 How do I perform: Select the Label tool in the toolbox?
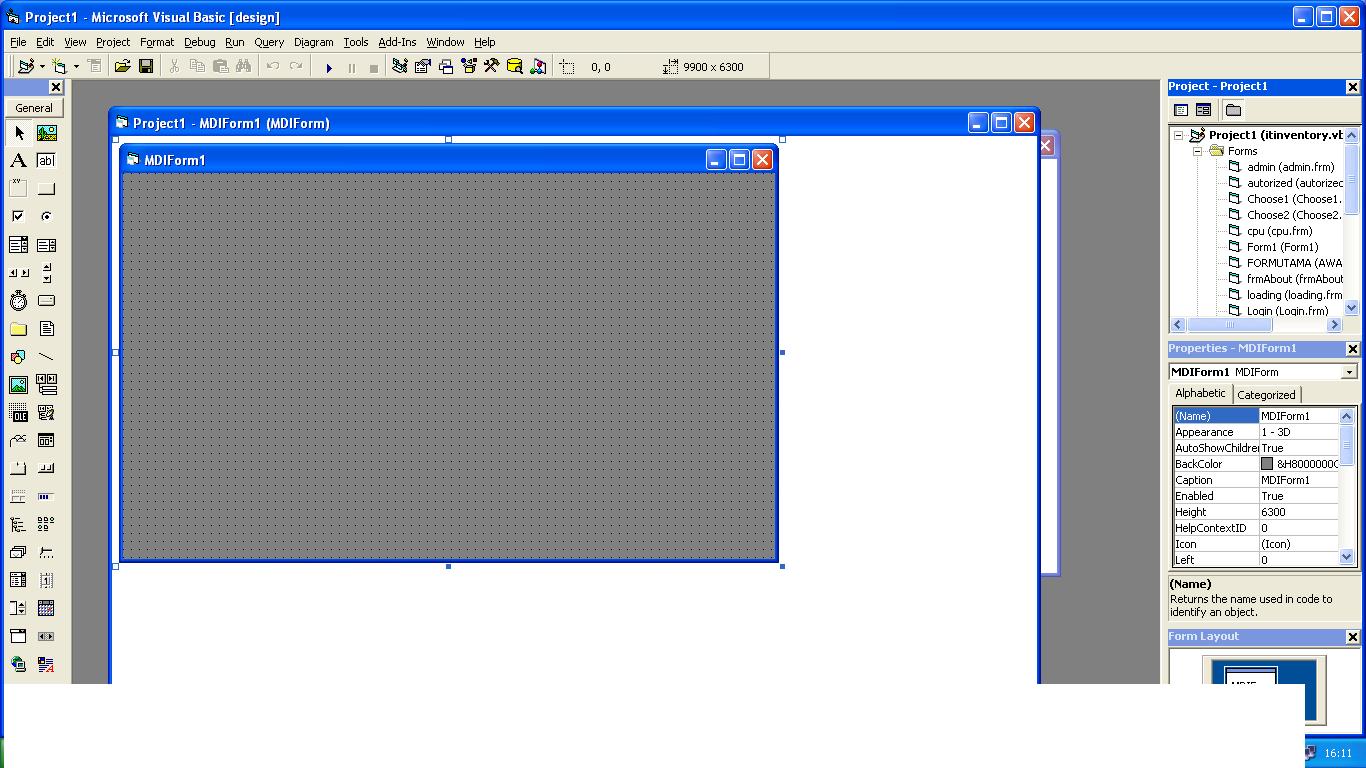coord(18,160)
